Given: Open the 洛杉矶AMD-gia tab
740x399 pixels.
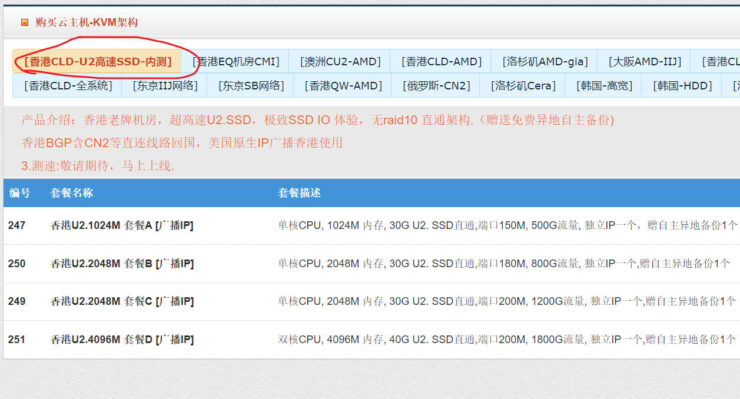Looking at the screenshot, I should pyautogui.click(x=545, y=61).
